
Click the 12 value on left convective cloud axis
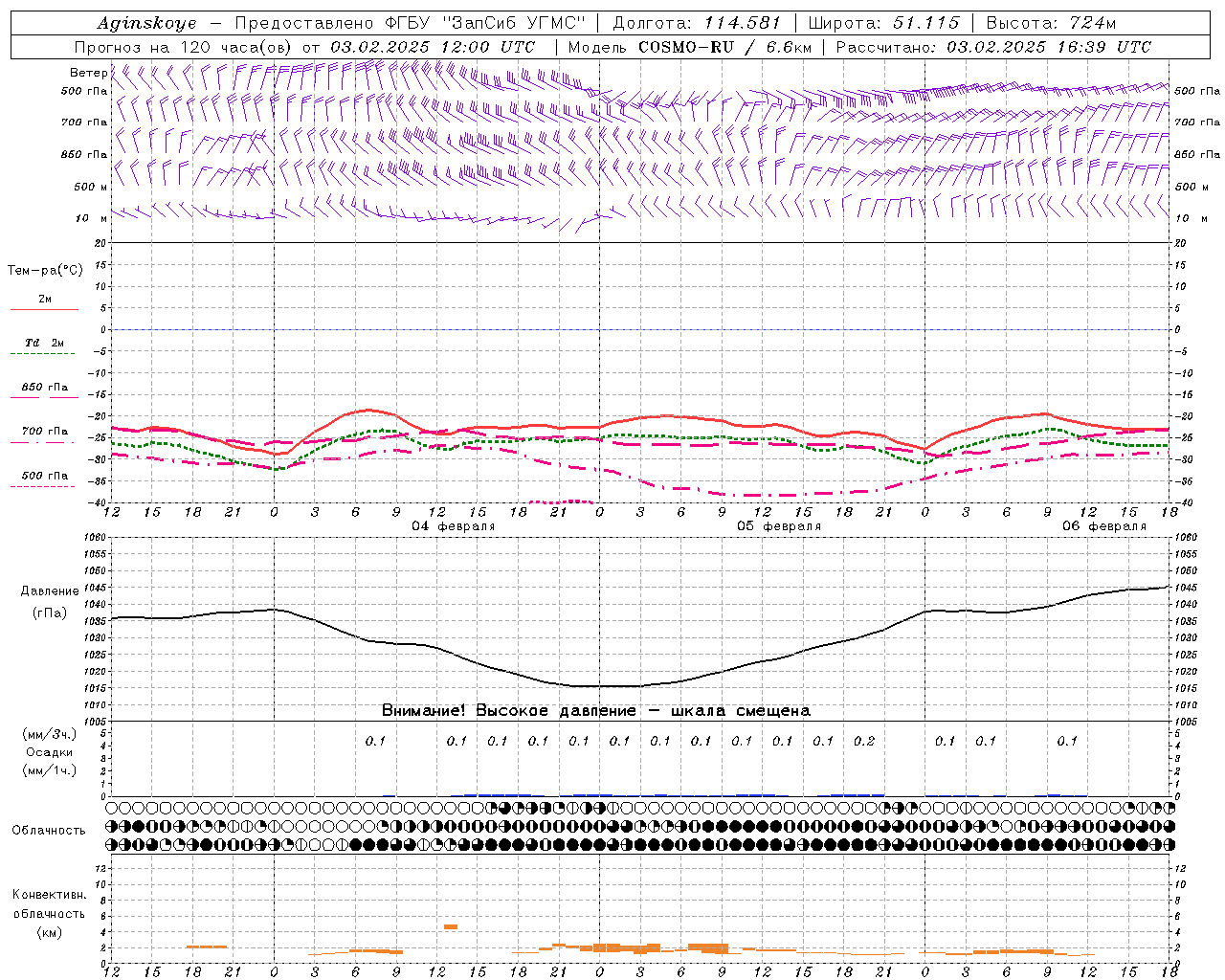point(100,868)
